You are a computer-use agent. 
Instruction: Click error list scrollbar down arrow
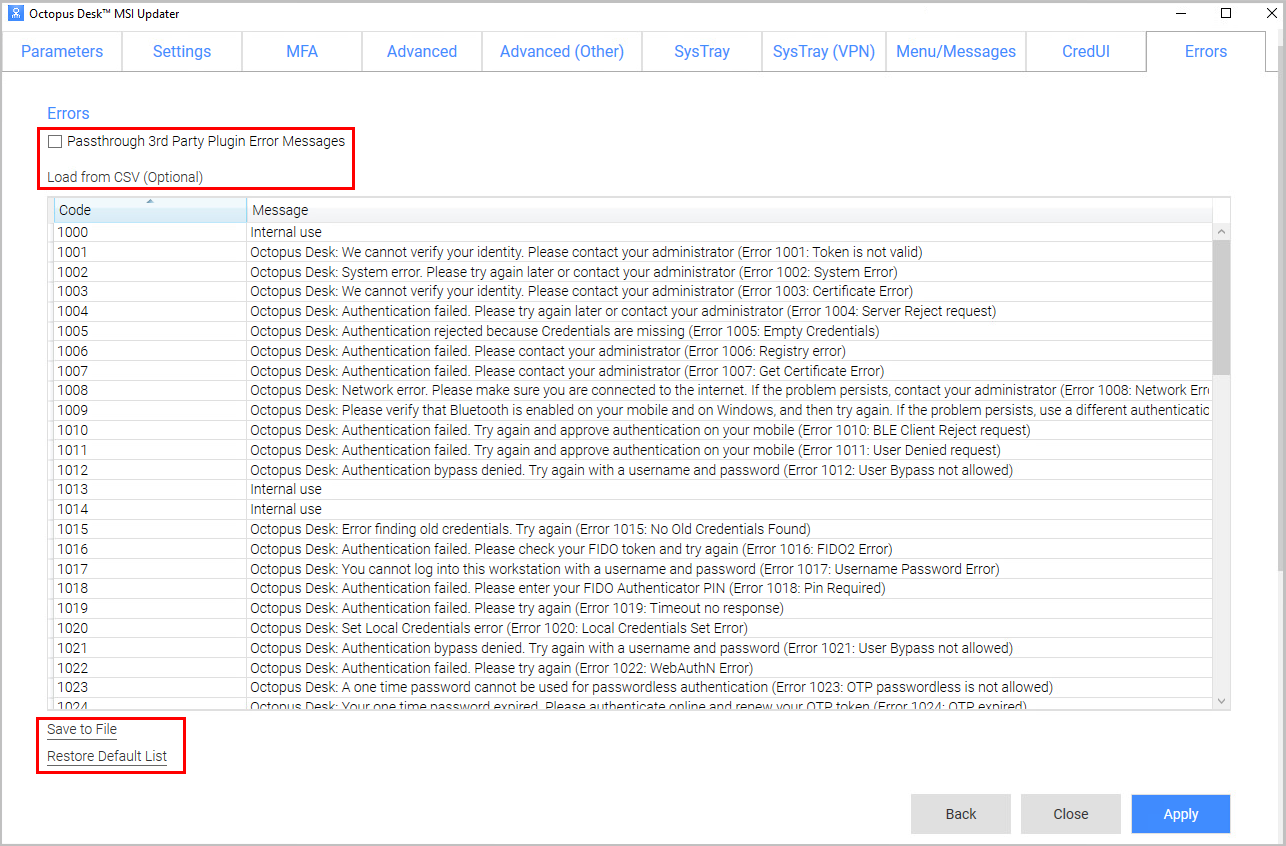point(1222,702)
